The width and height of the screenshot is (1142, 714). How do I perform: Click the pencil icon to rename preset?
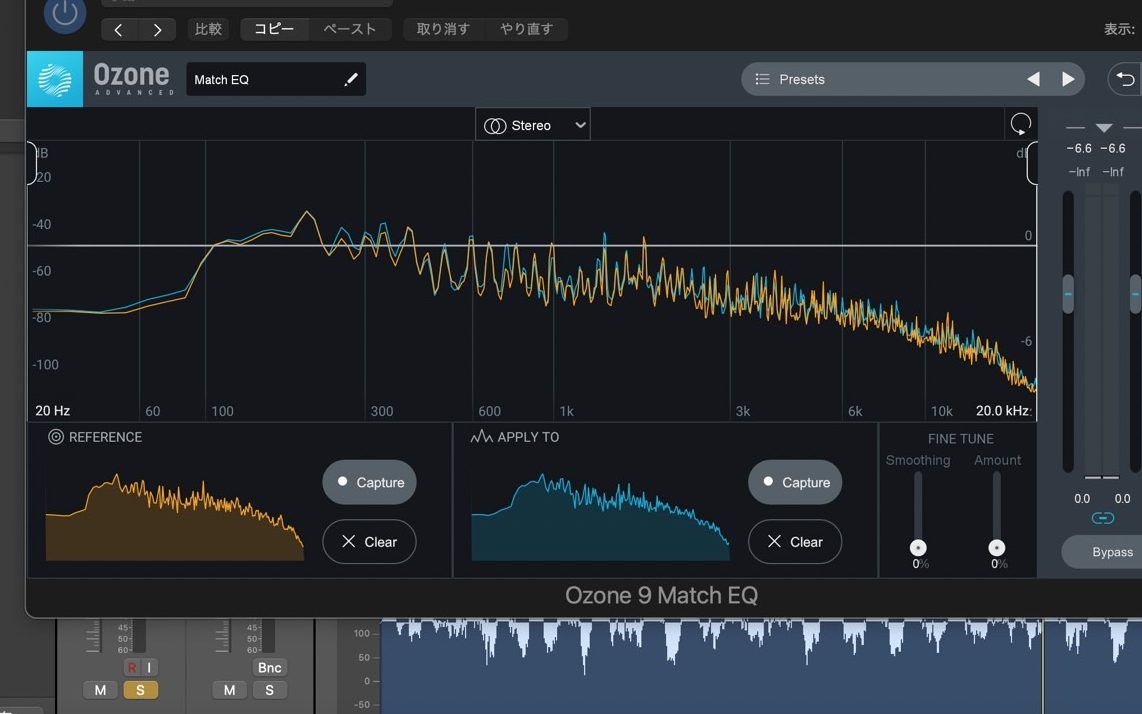point(350,80)
